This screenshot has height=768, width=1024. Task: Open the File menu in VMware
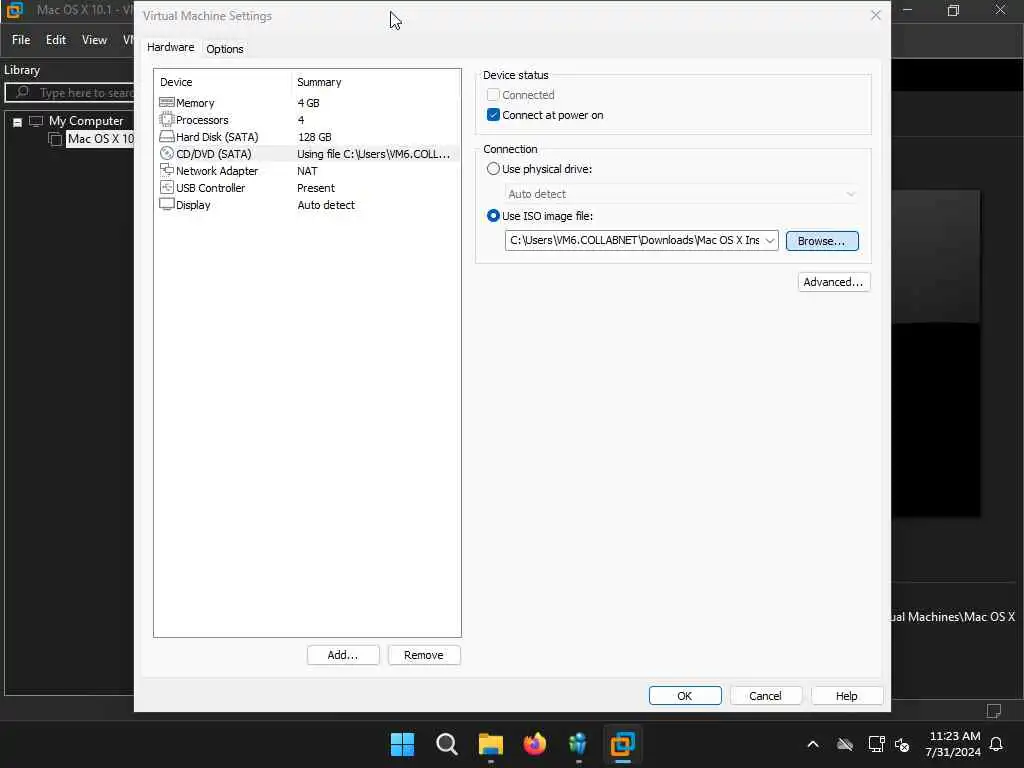point(21,40)
